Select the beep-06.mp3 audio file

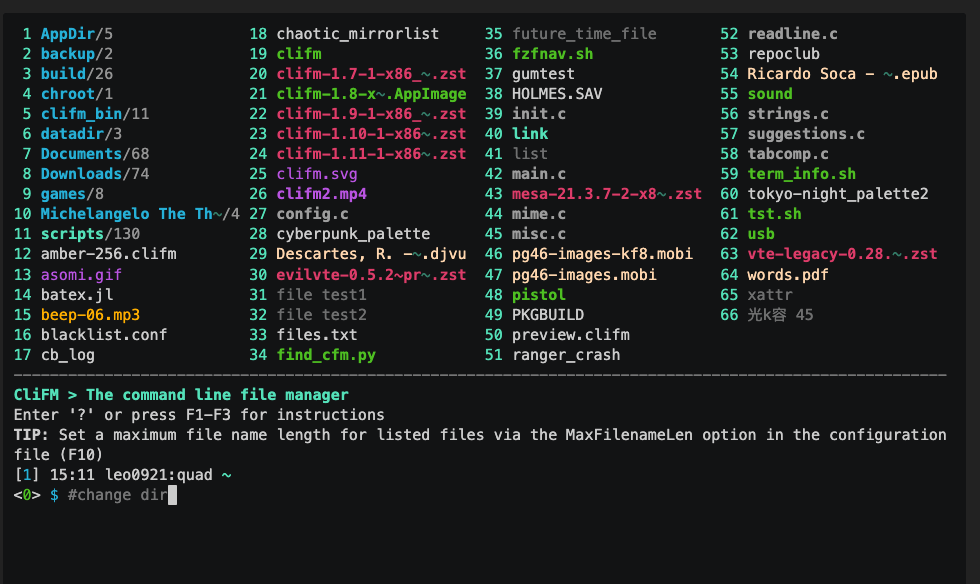[90, 314]
